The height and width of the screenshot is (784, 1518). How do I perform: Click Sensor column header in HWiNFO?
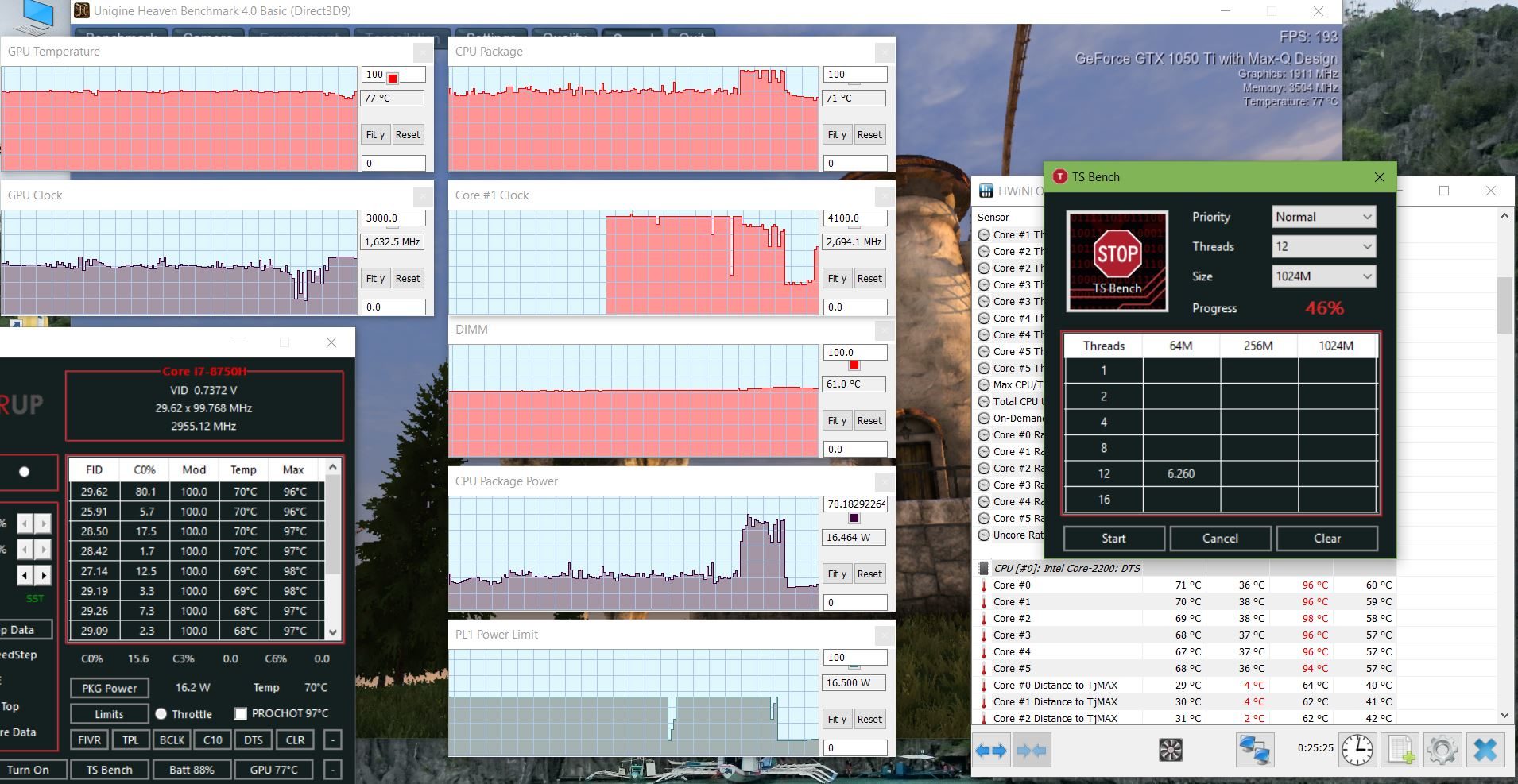tap(993, 217)
